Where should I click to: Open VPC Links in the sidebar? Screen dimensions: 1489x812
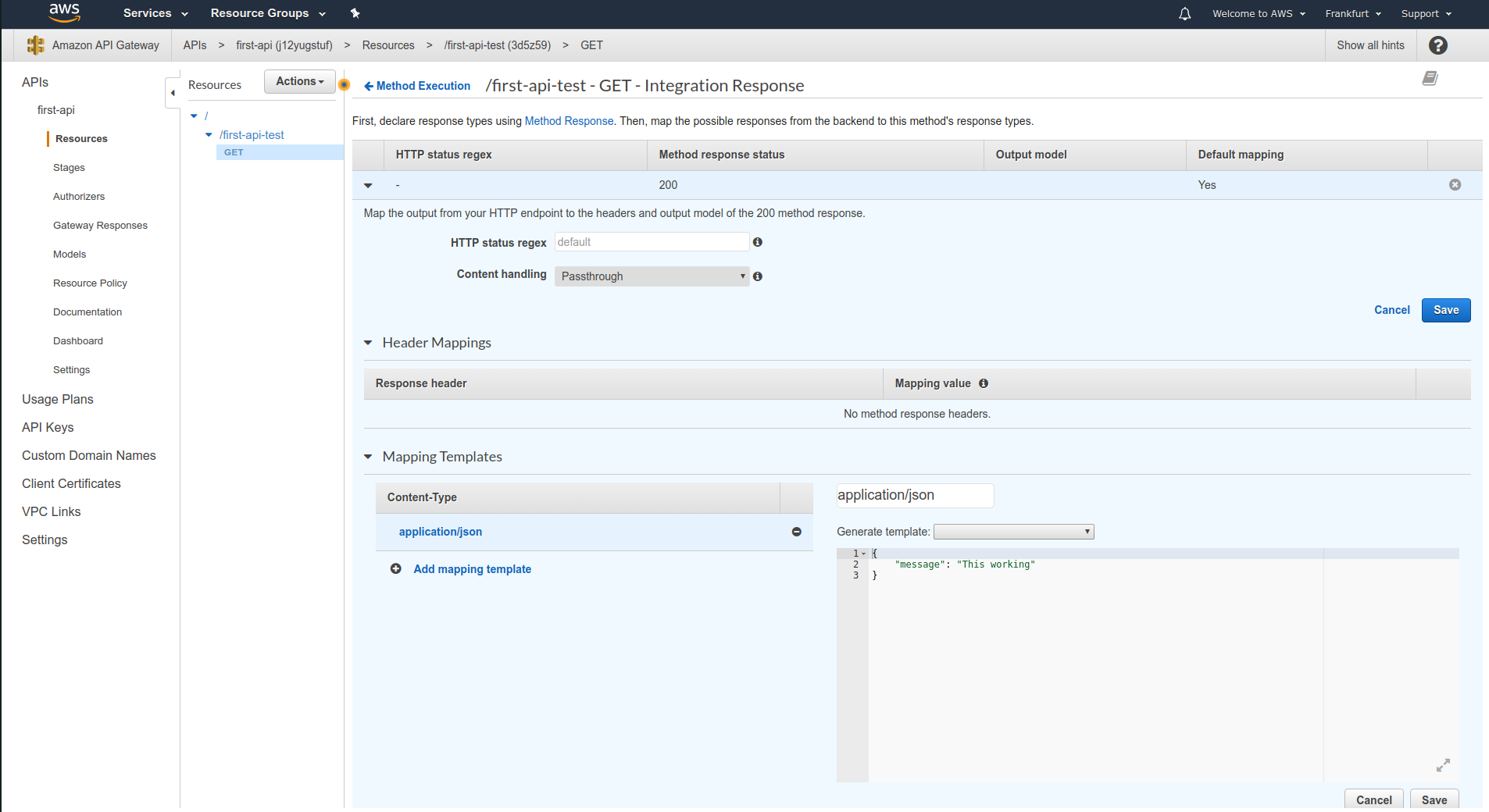click(x=52, y=511)
